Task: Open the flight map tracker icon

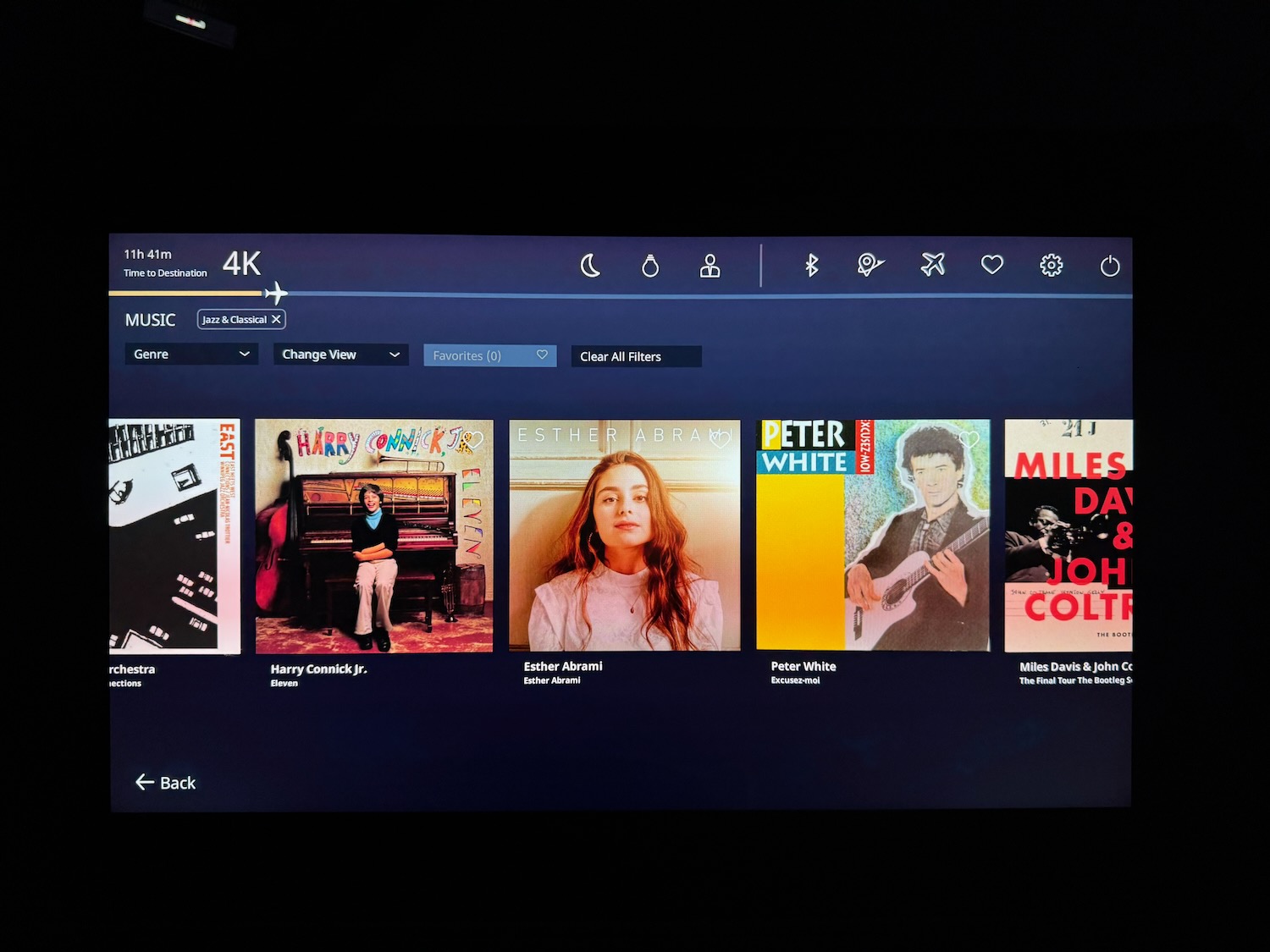Action: pyautogui.click(x=870, y=266)
